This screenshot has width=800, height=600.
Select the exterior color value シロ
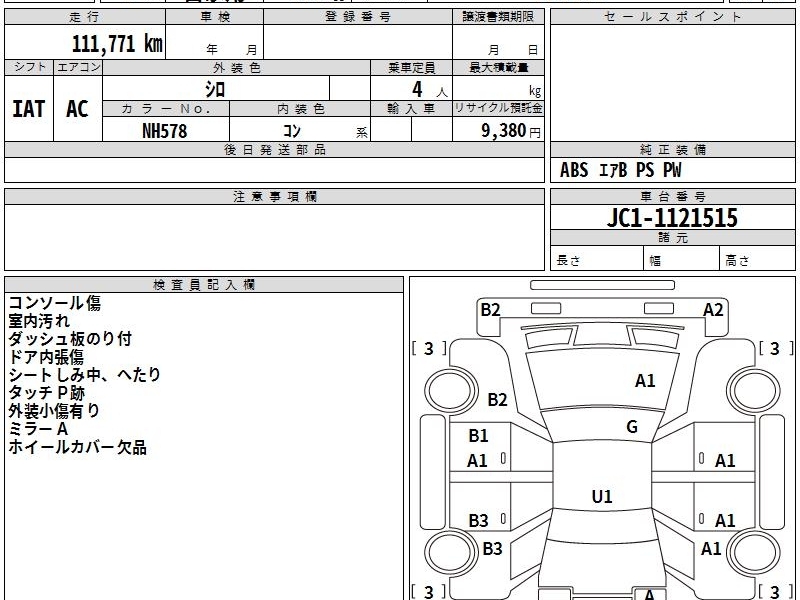point(215,89)
